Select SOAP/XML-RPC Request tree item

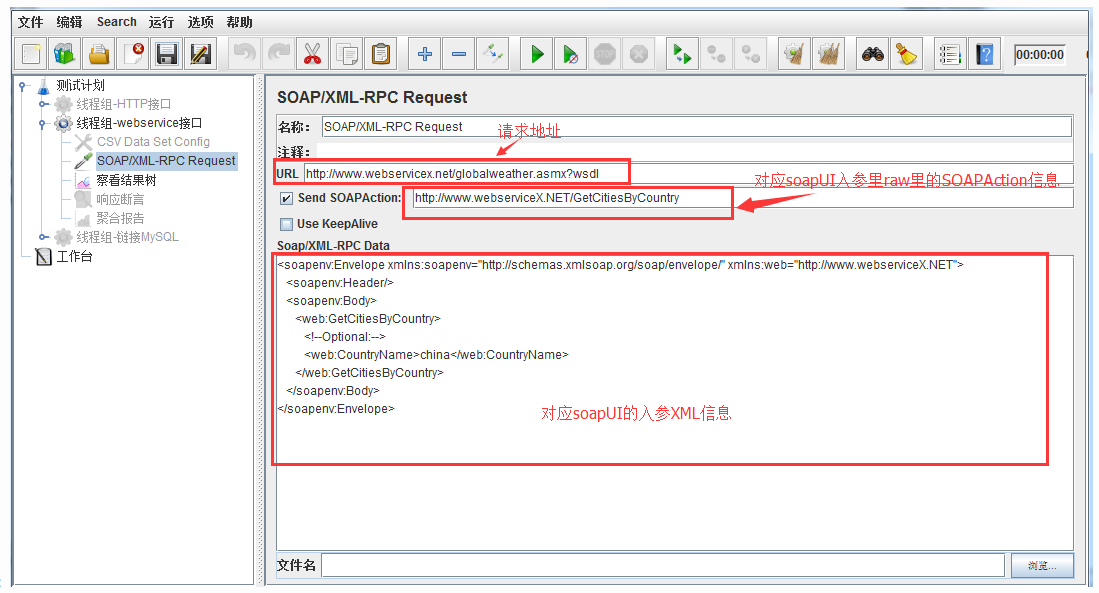(166, 161)
